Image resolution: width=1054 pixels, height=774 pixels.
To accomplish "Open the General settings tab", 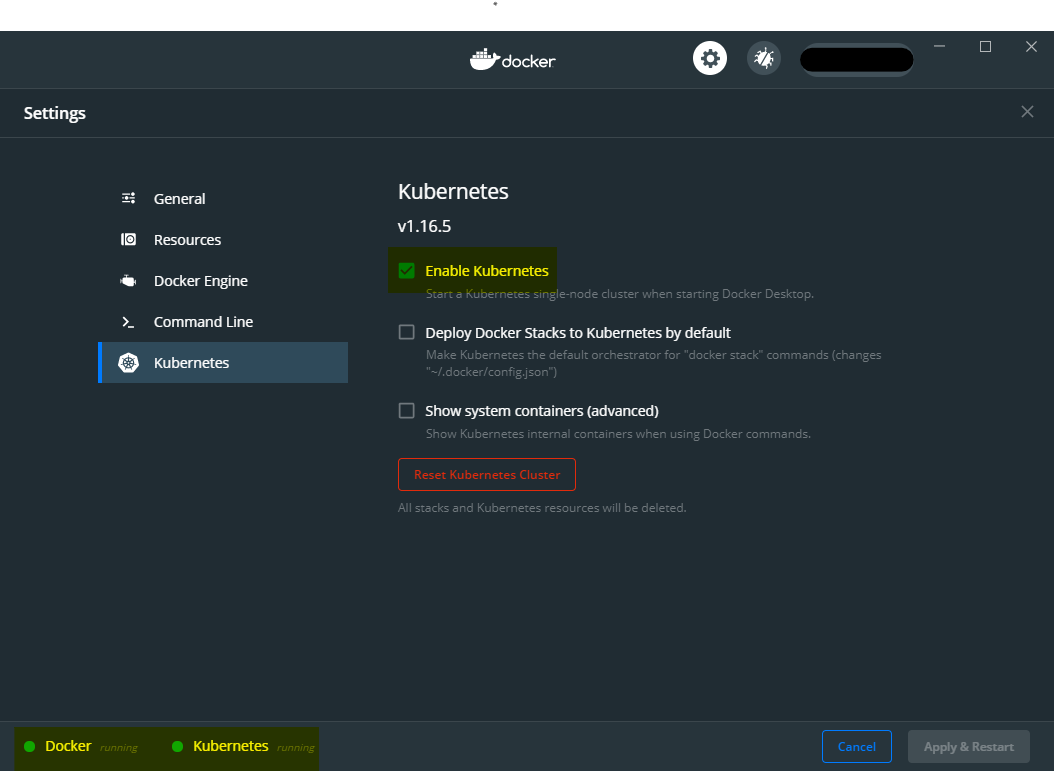I will (x=223, y=198).
